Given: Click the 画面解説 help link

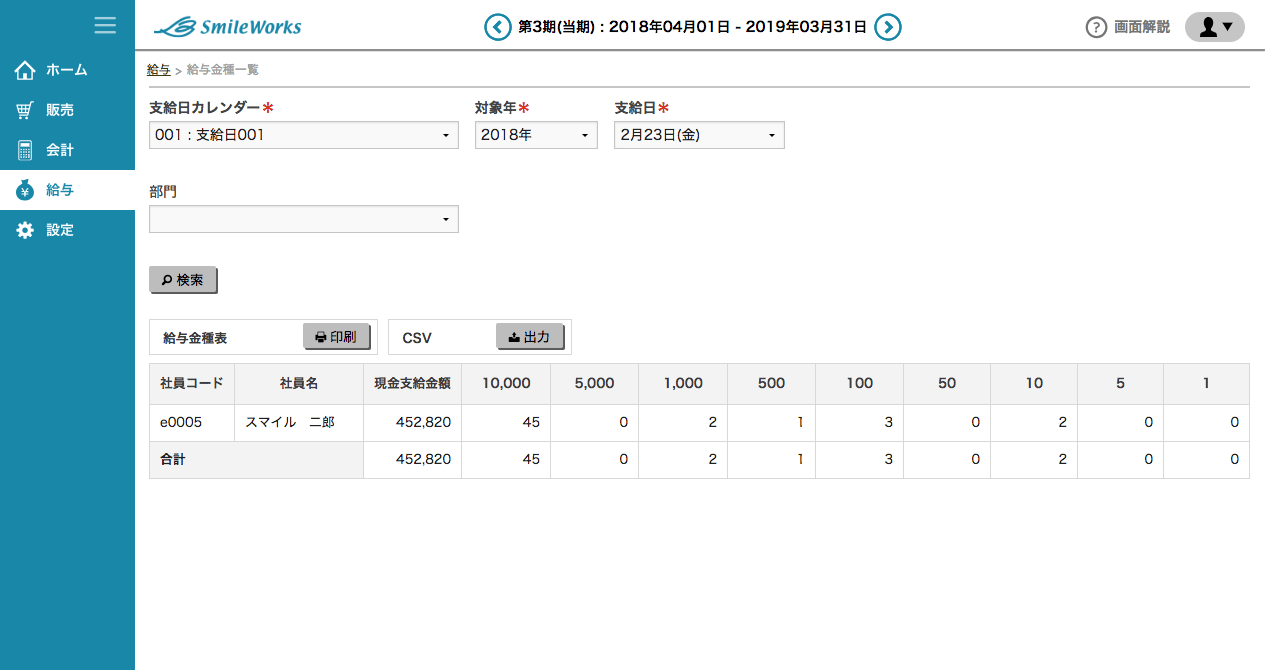Looking at the screenshot, I should [x=1142, y=27].
